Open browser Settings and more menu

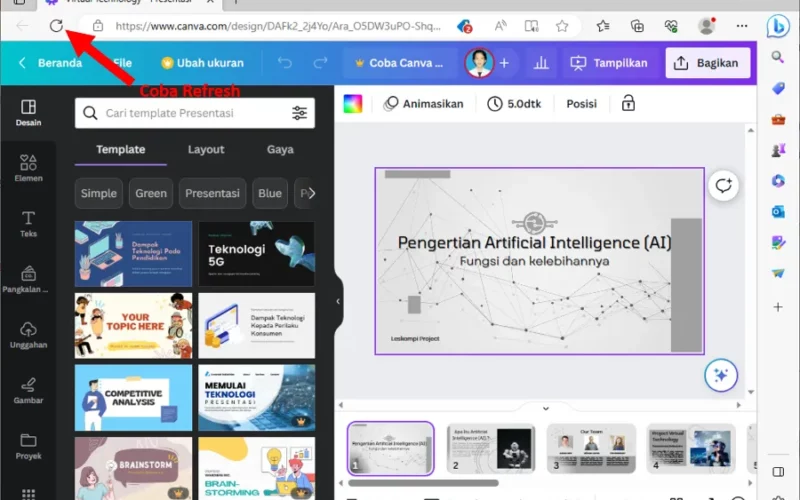[742, 26]
